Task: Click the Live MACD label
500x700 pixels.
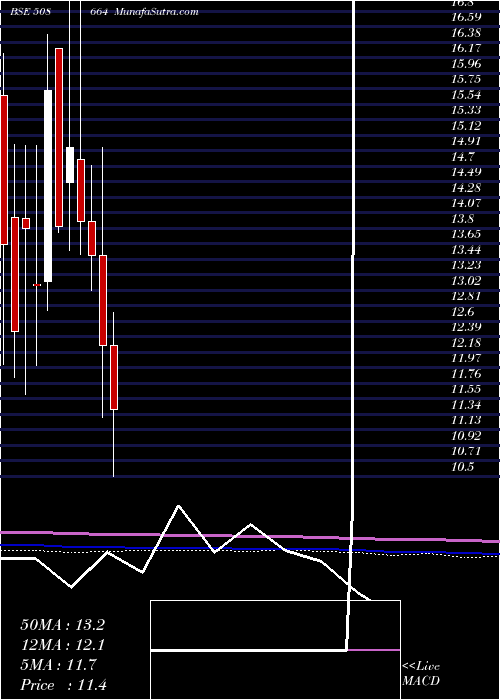Action: pyautogui.click(x=421, y=674)
